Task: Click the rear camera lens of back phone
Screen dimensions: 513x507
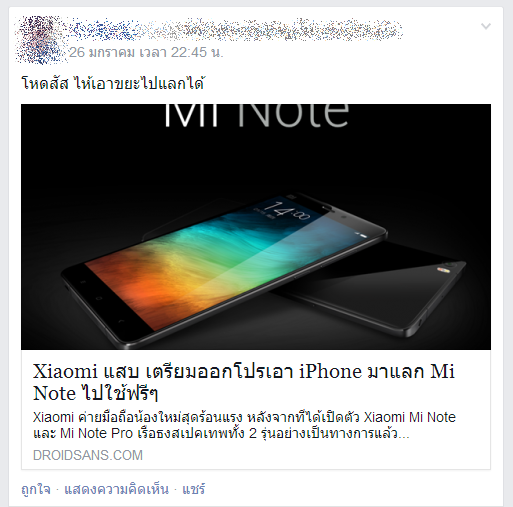Action: [451, 265]
